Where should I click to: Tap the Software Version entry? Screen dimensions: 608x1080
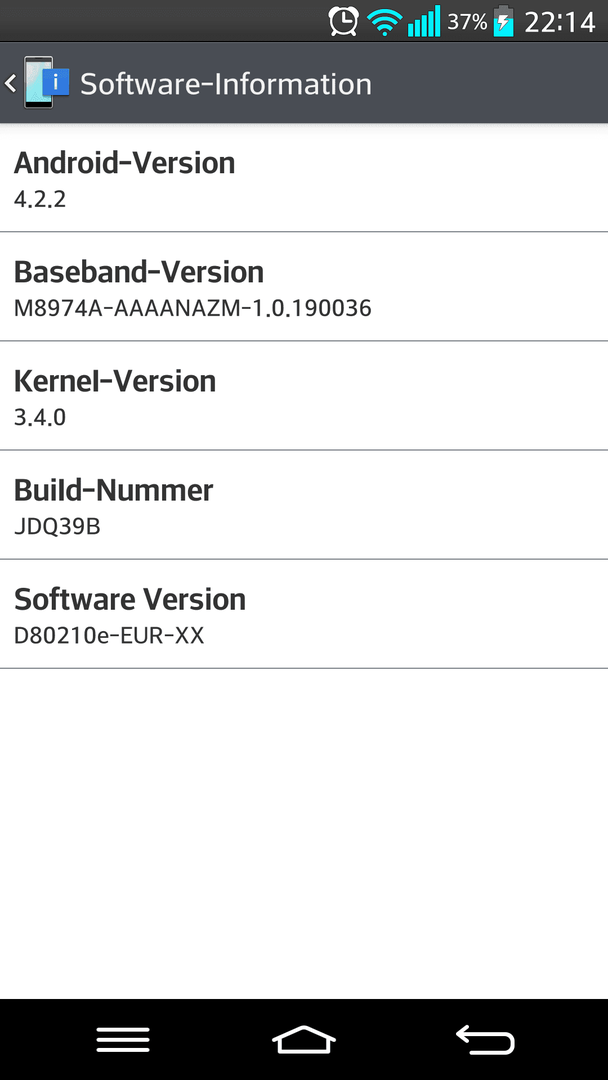(304, 614)
